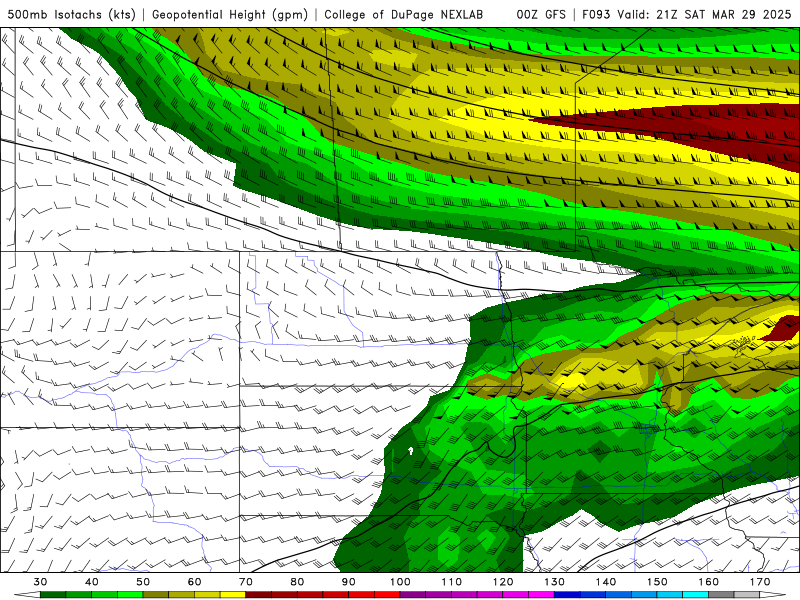Click the '140' label on the color scale
Image resolution: width=800 pixels, height=600 pixels.
606,582
